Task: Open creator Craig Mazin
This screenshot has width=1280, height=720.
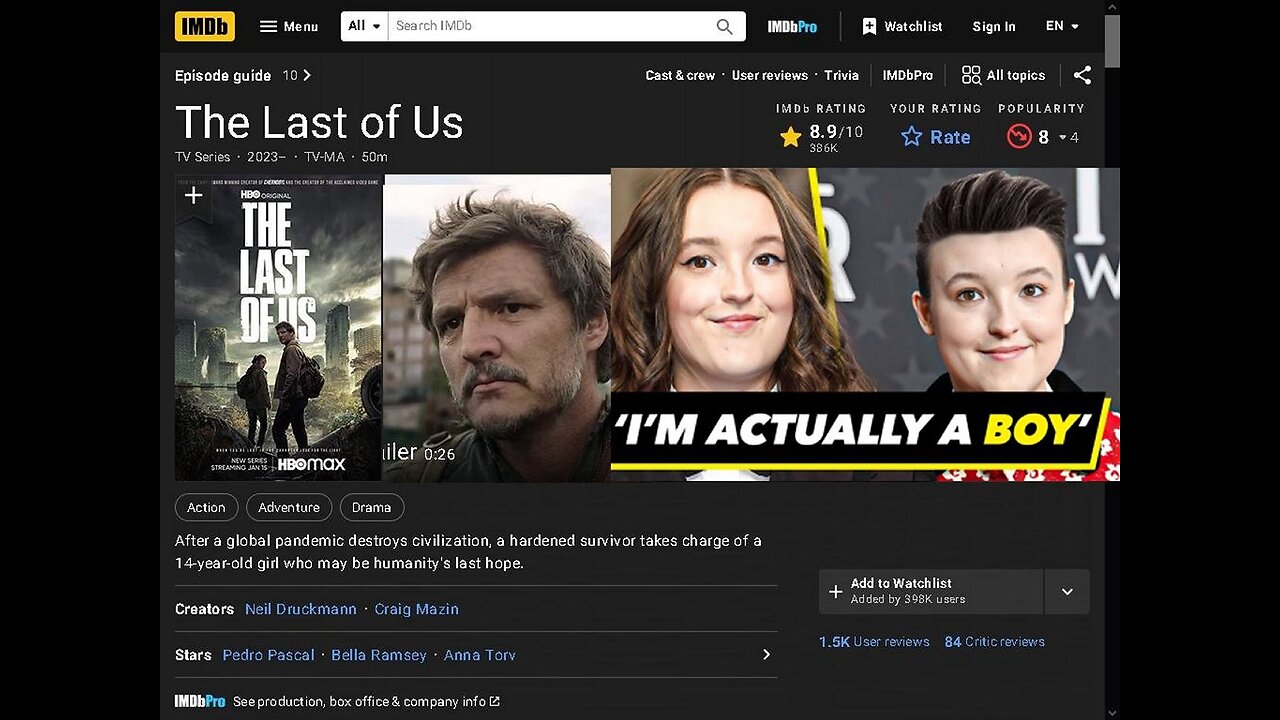Action: coord(416,609)
